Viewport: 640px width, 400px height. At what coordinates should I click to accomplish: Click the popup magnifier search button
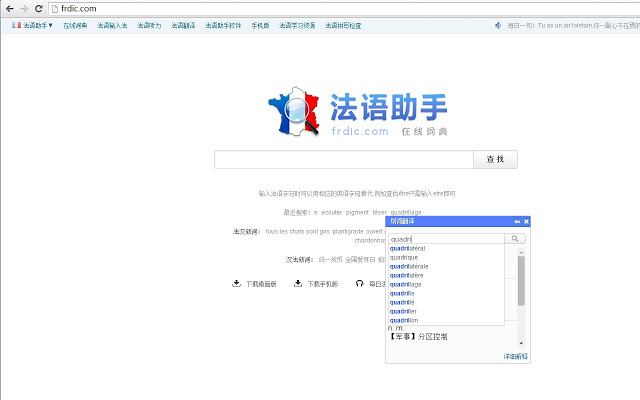(515, 238)
